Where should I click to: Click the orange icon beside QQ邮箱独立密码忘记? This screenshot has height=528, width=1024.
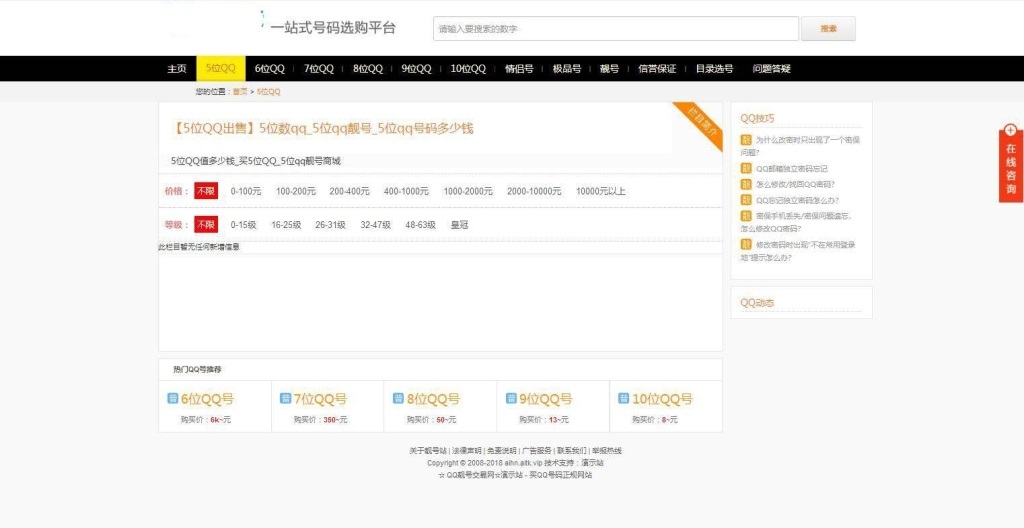tap(745, 169)
